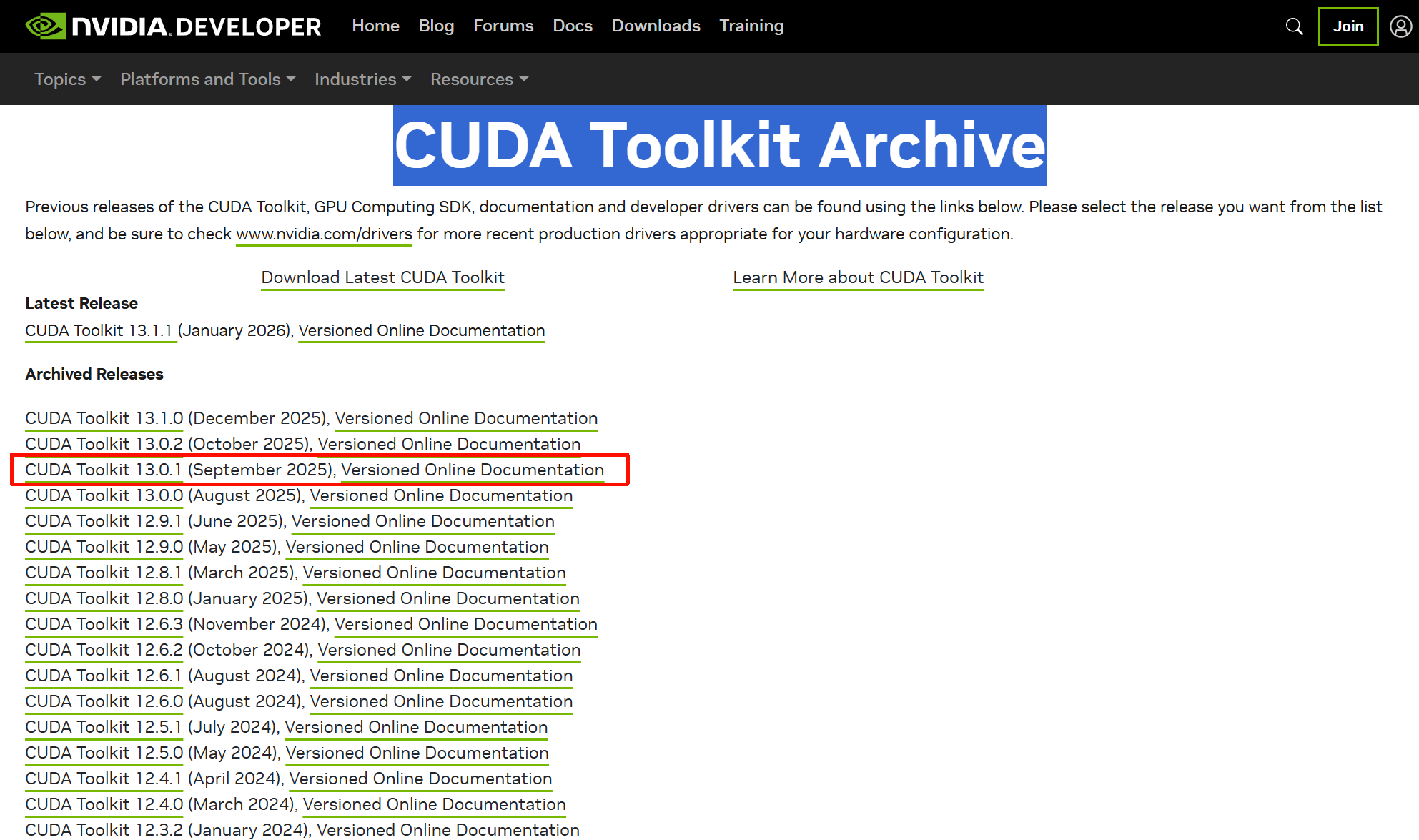Click the NVIDIA Developer logo
The height and width of the screenshot is (840, 1419).
coord(173,26)
